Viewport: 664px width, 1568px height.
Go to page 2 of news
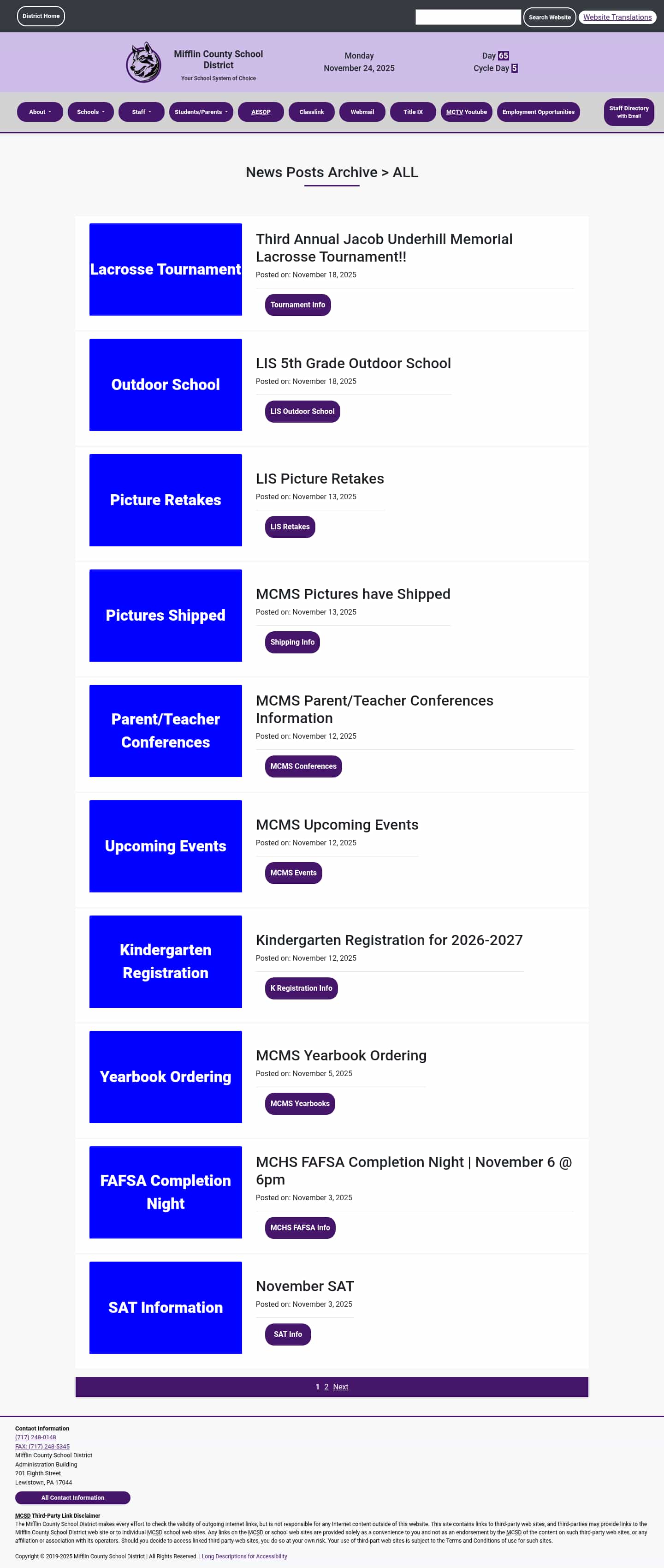(x=326, y=1387)
